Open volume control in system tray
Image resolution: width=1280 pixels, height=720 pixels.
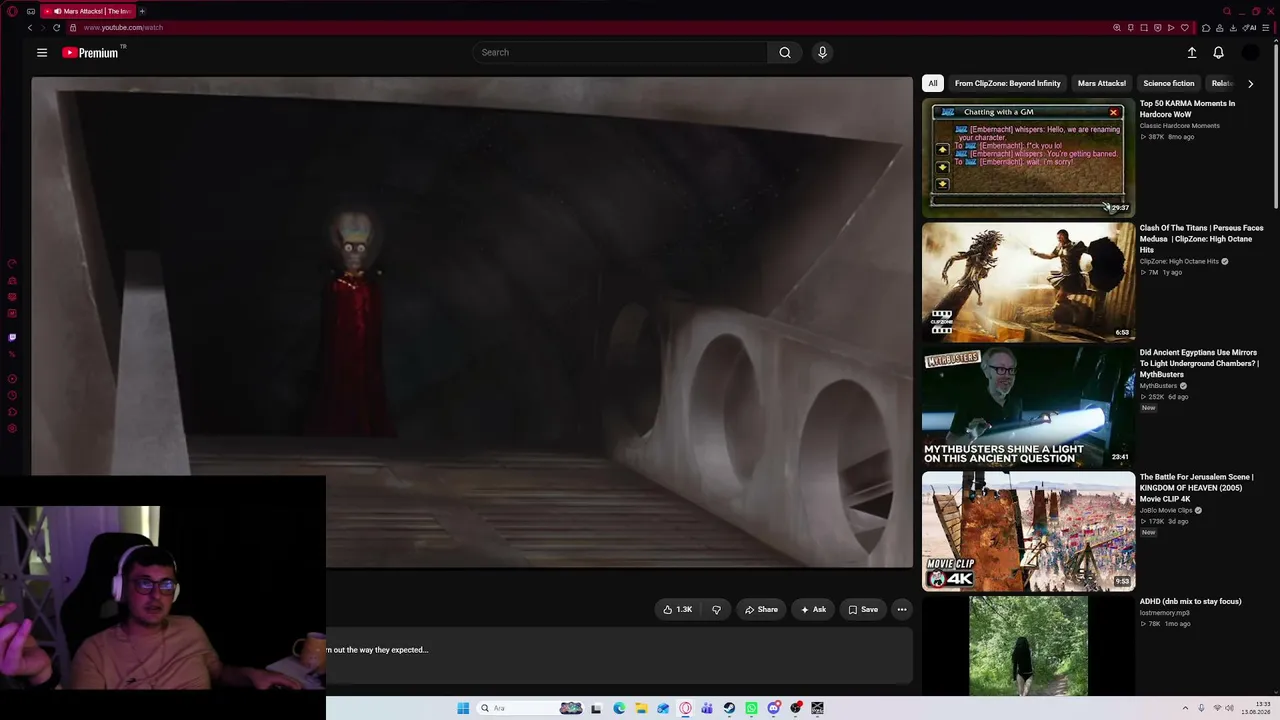1230,708
